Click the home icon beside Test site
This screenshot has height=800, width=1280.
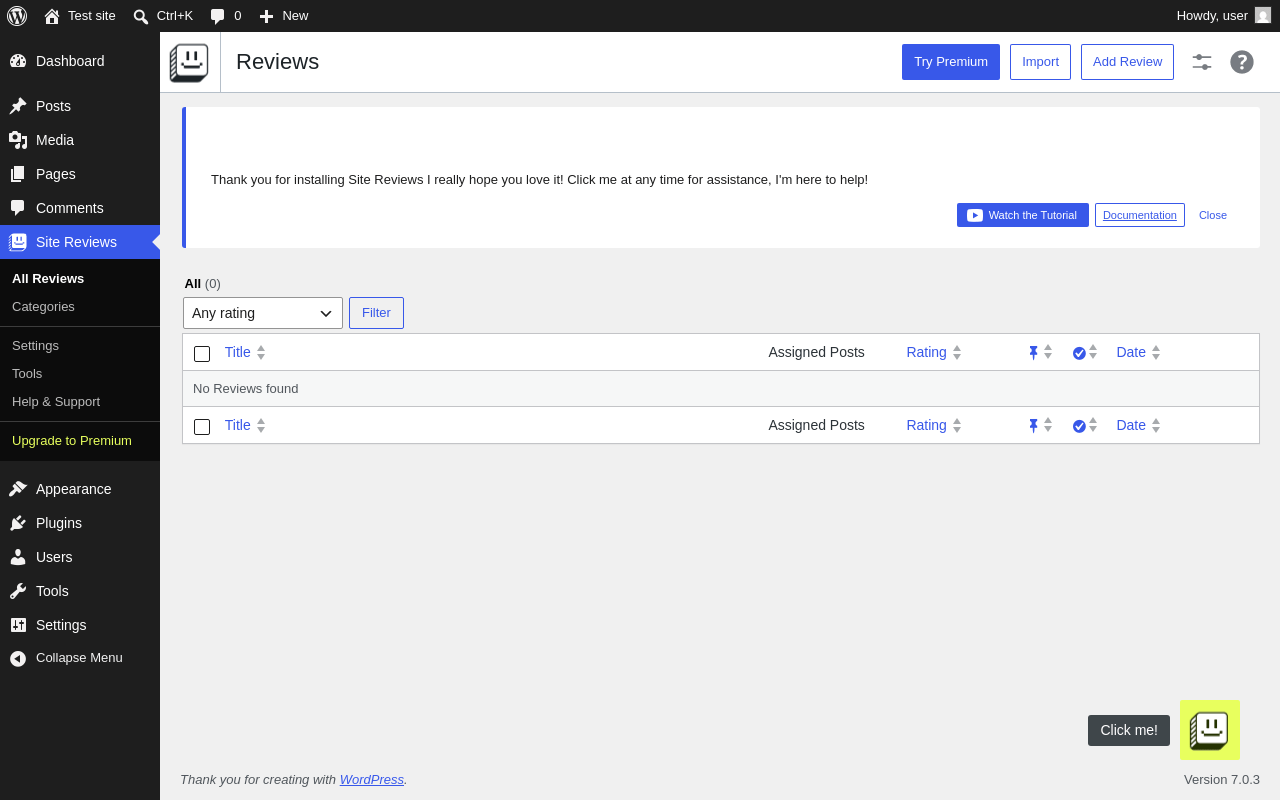click(x=52, y=16)
